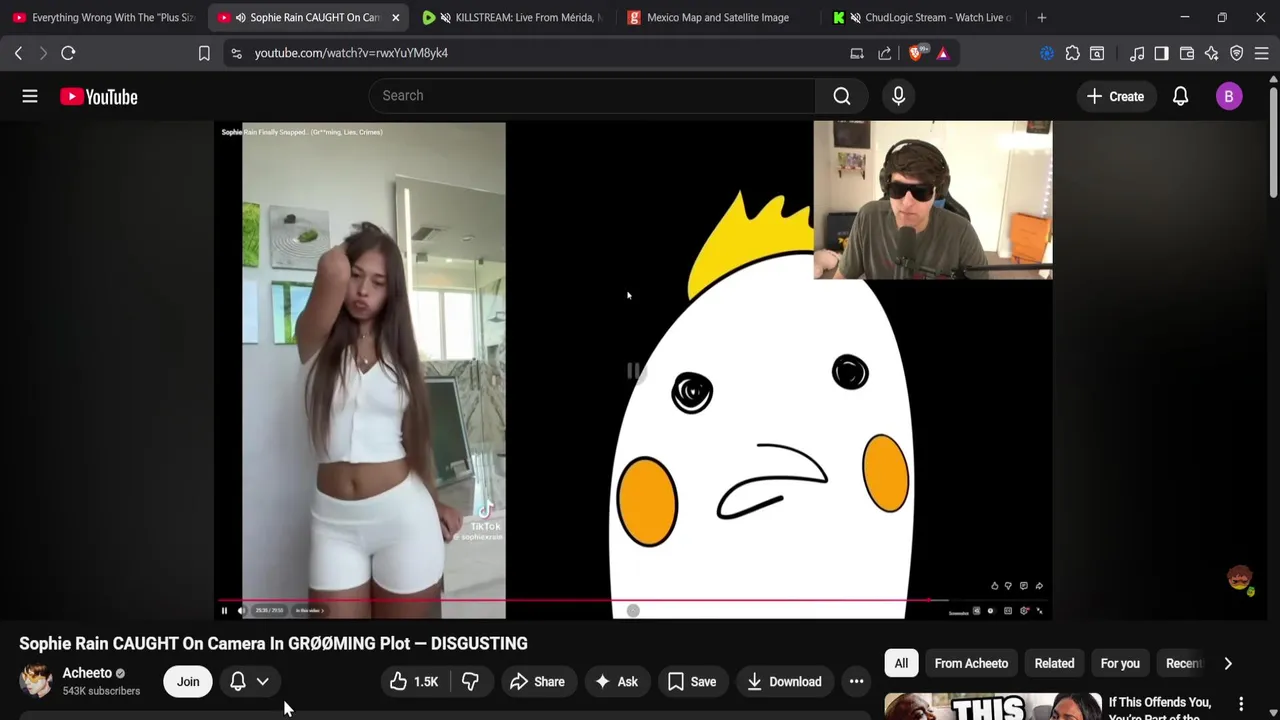Open the Brave Wallet icon
Image resolution: width=1280 pixels, height=720 pixels.
[1187, 53]
